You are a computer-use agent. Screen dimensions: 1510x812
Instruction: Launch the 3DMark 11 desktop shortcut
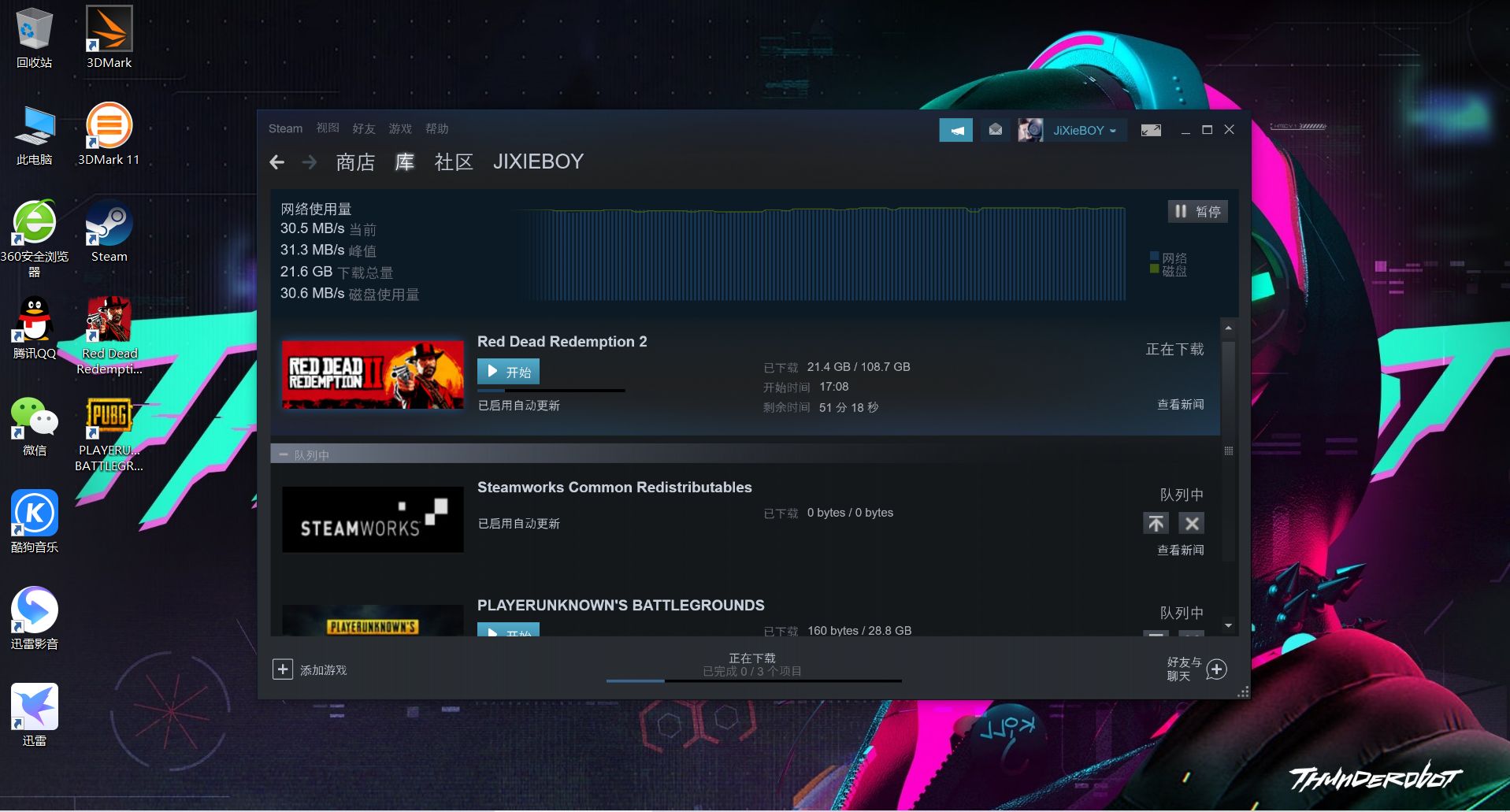109,134
